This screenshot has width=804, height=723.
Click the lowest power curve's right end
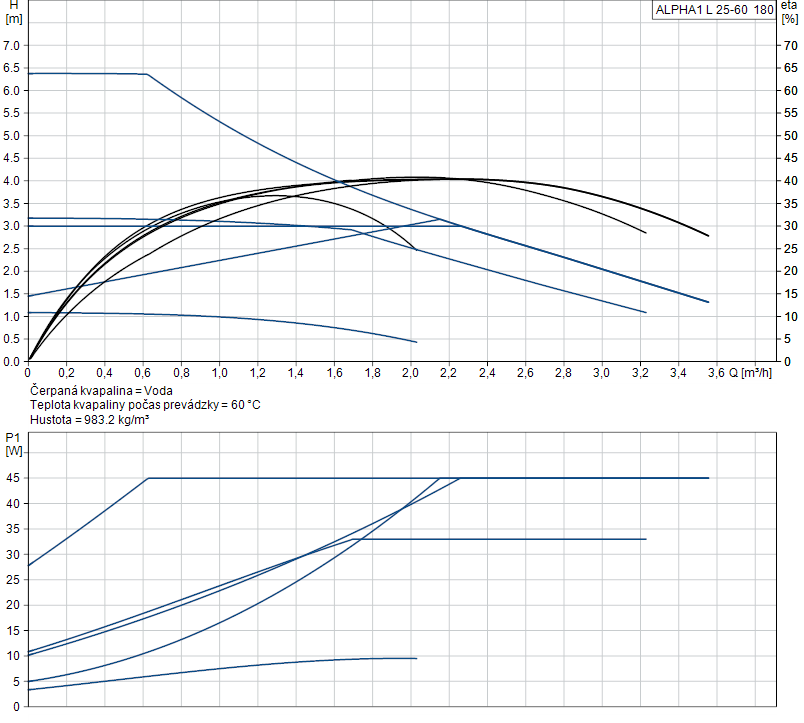[414, 658]
